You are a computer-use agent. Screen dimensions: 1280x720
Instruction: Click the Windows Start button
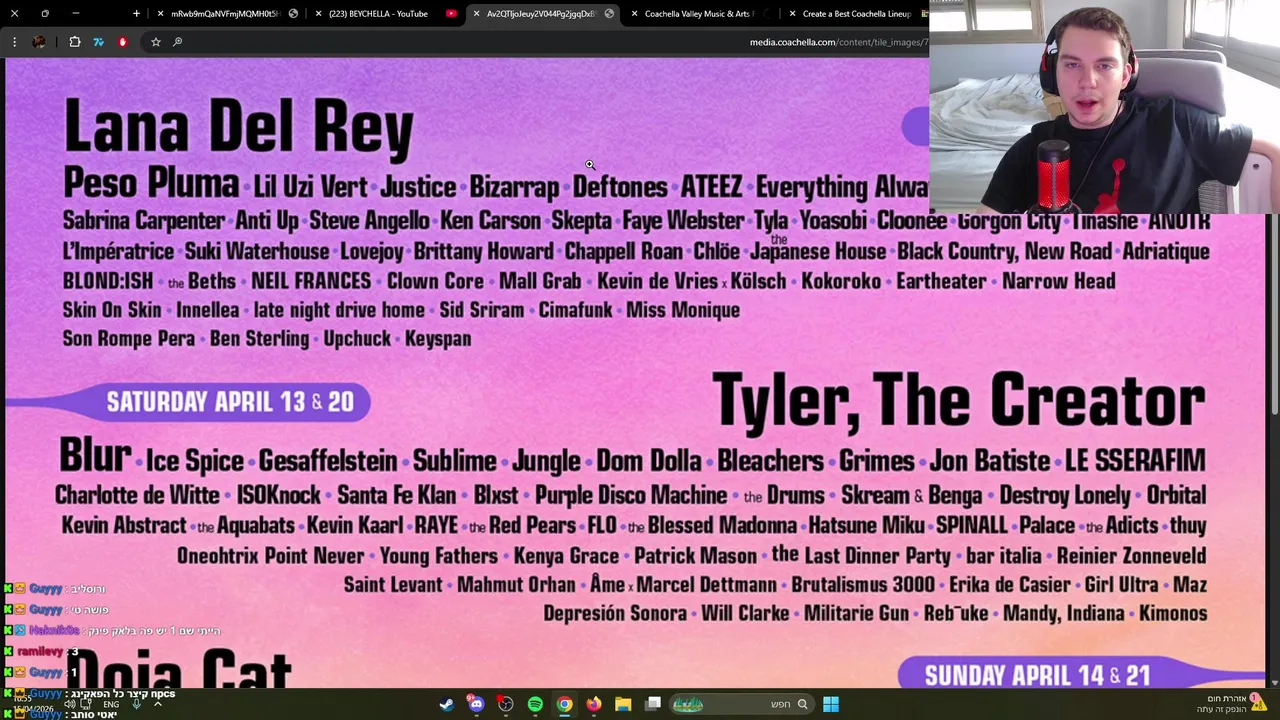(x=830, y=704)
